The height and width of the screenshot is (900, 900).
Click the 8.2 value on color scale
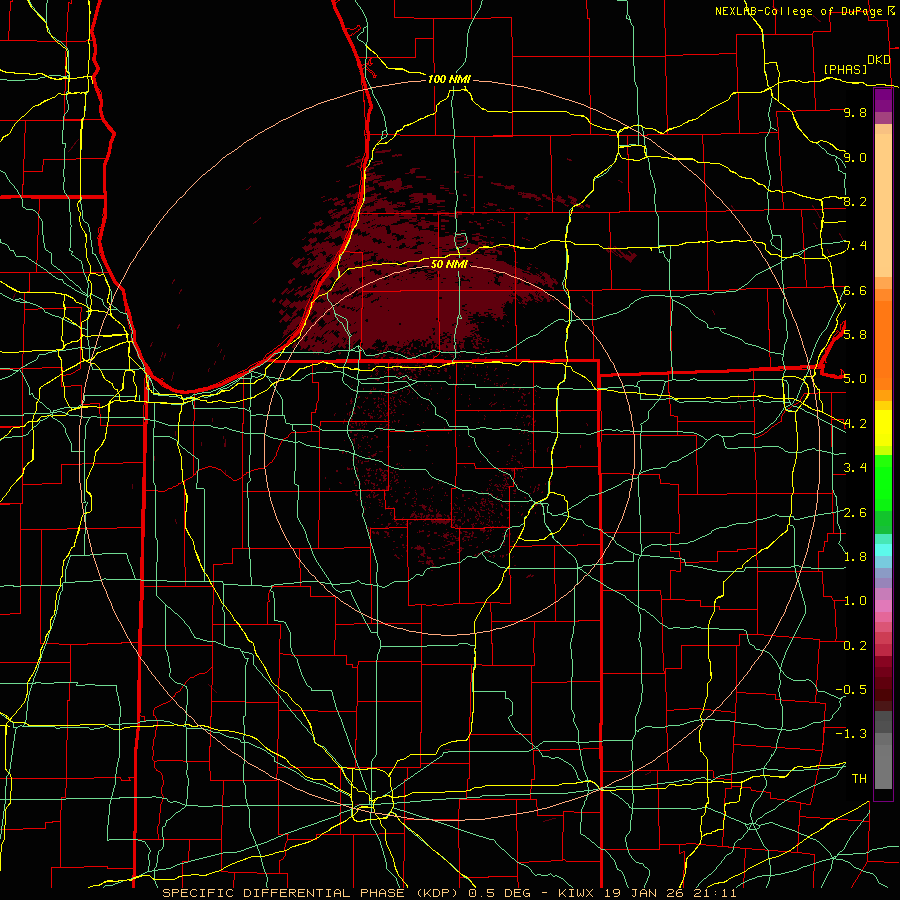coord(855,201)
